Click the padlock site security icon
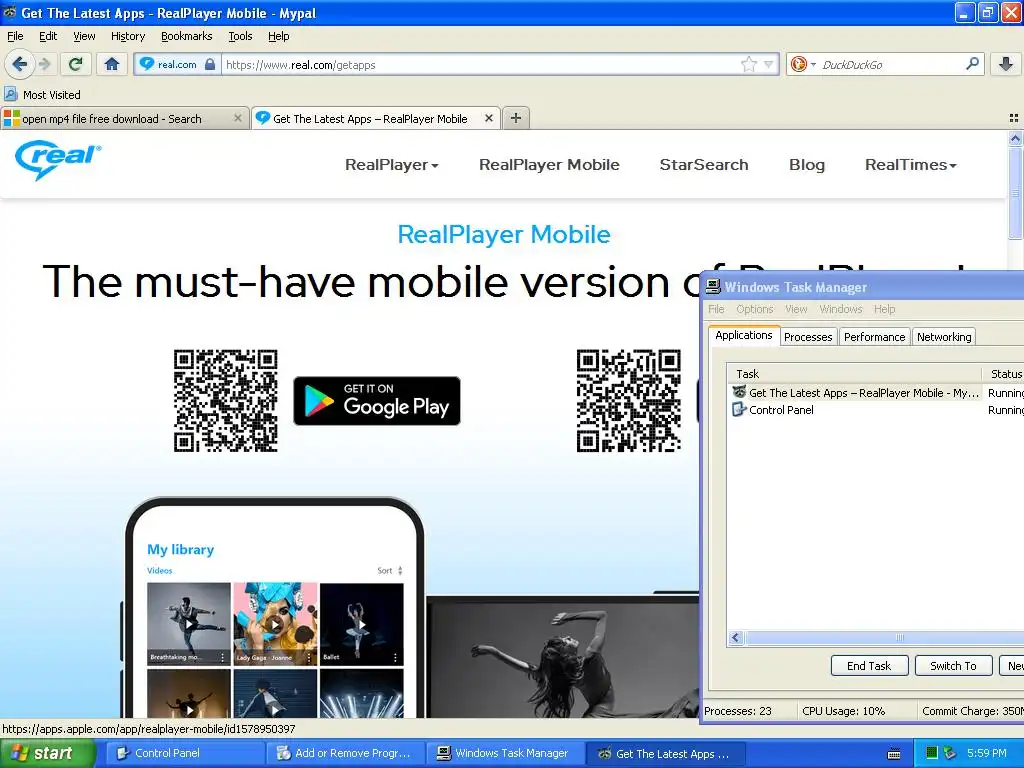The height and width of the screenshot is (768, 1024). coord(210,64)
